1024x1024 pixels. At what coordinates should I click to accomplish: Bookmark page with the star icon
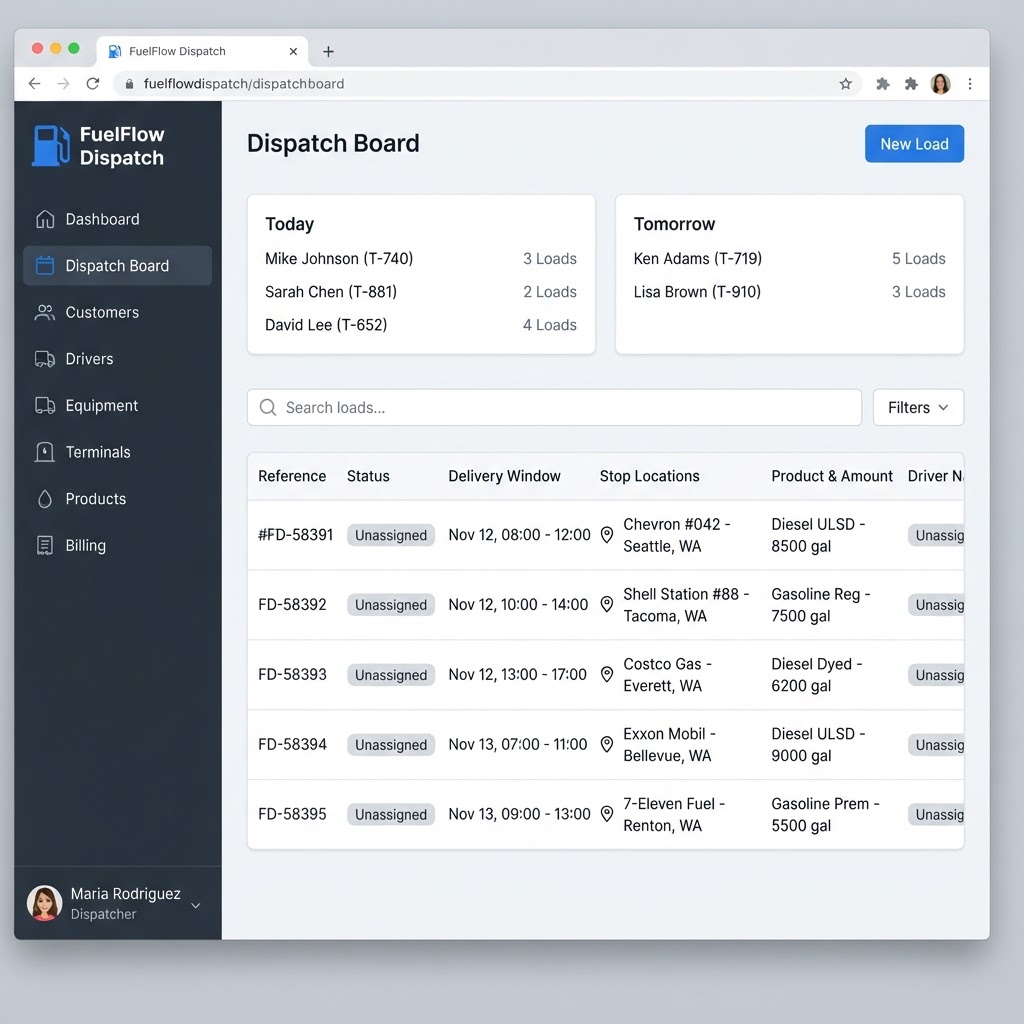coord(846,84)
